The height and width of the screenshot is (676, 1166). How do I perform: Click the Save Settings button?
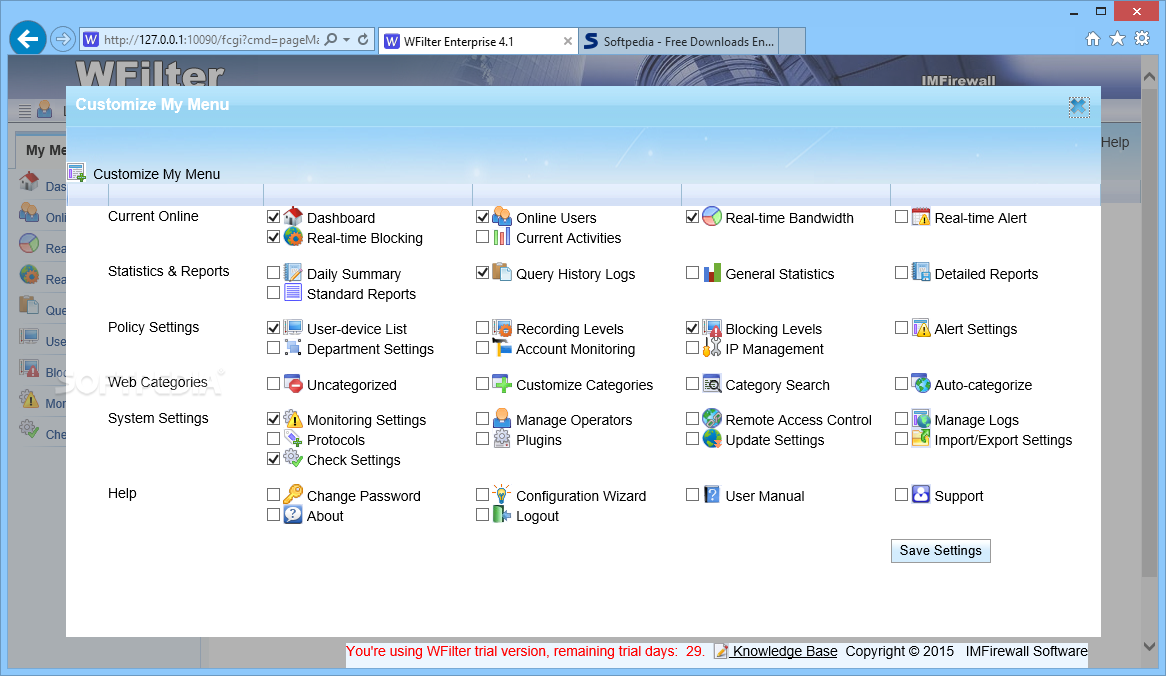coord(941,551)
